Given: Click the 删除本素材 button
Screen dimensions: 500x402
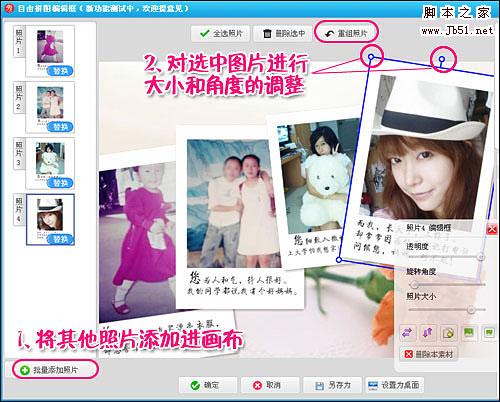Looking at the screenshot, I should [429, 354].
